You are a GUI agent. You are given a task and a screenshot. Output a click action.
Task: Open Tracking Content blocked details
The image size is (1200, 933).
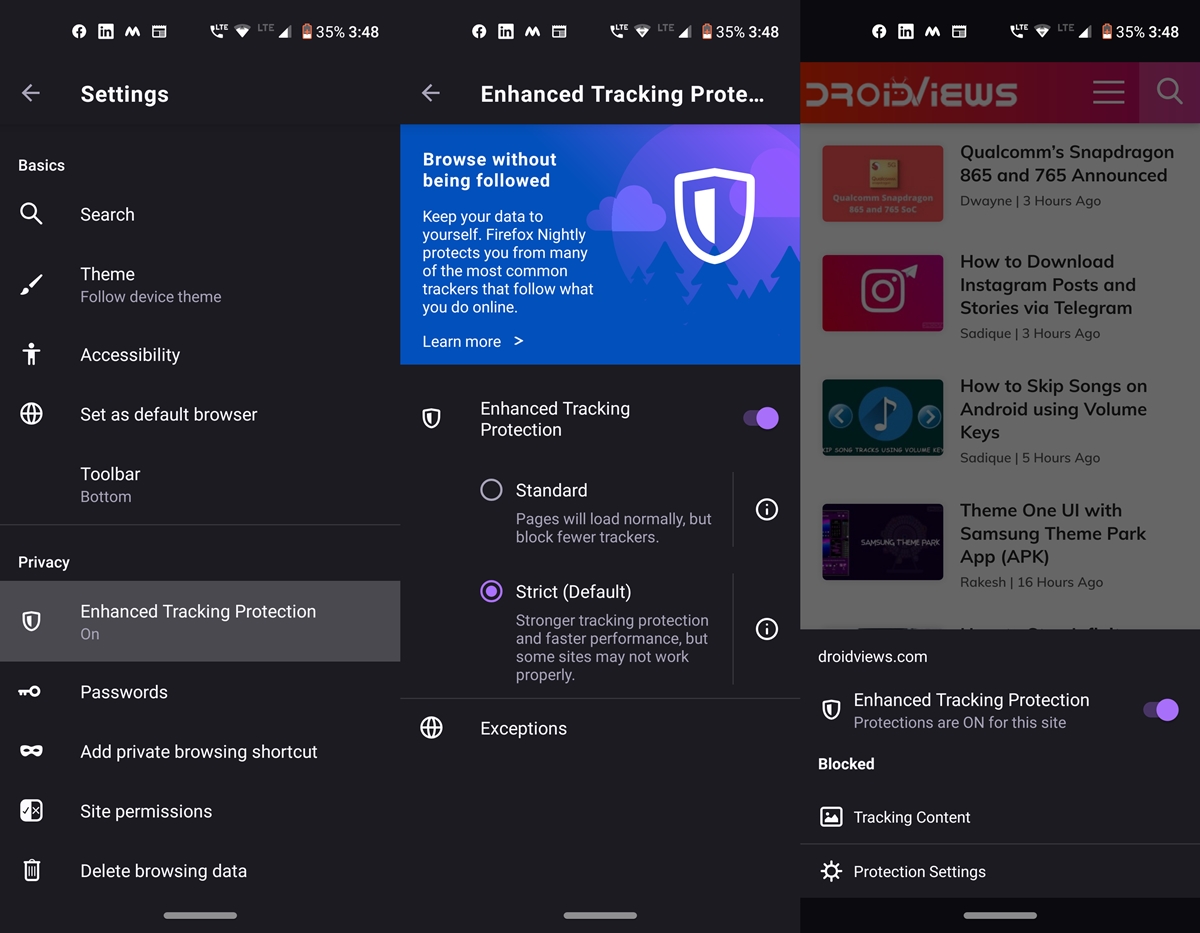click(1000, 817)
